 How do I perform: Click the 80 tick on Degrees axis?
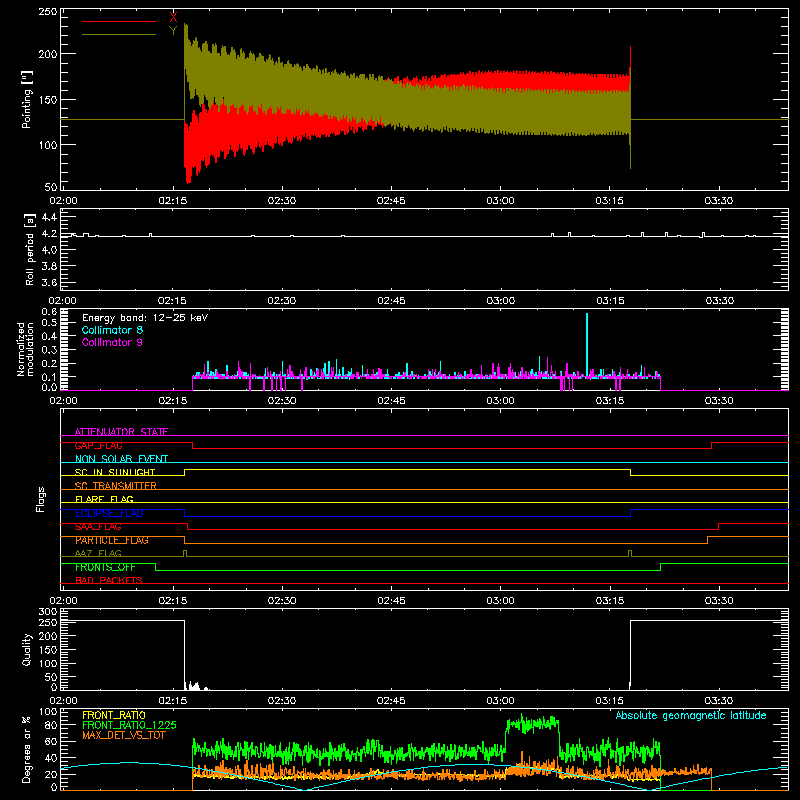coord(51,725)
